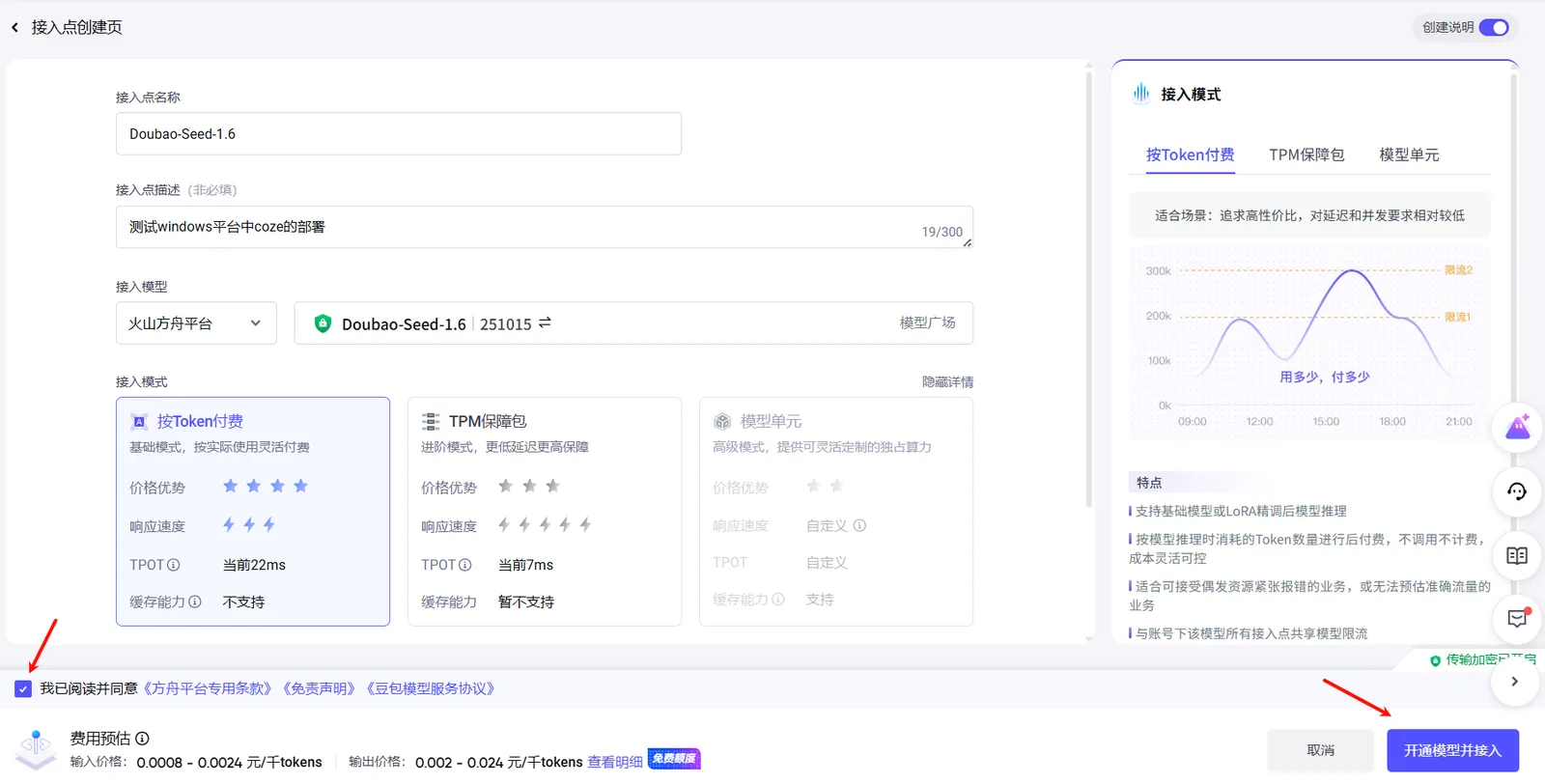Click the green shield icon before Doubao-Seed-1.6
Screen dimensions: 1545x784
[x=323, y=323]
